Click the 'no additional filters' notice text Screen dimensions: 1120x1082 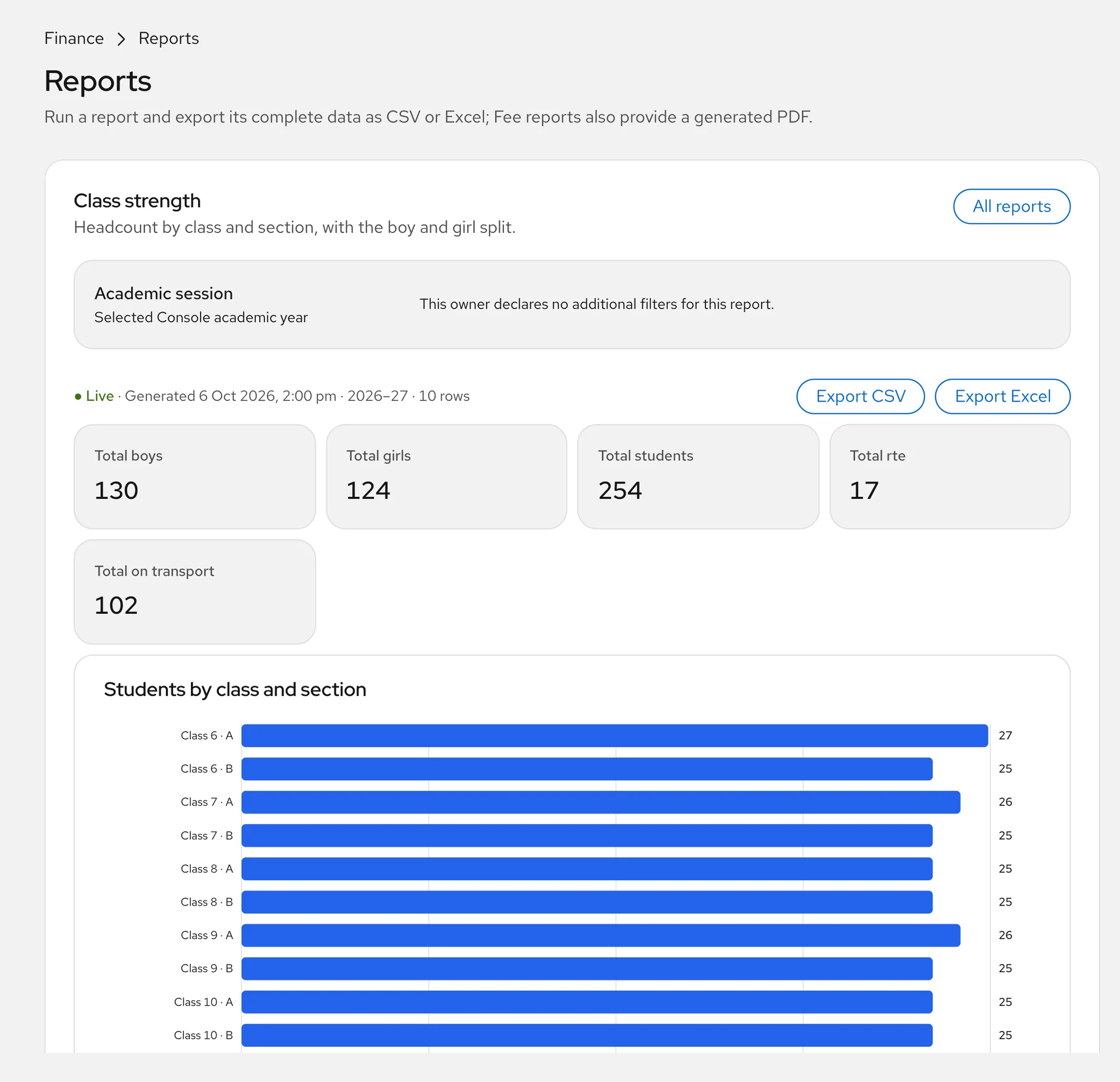tap(596, 304)
